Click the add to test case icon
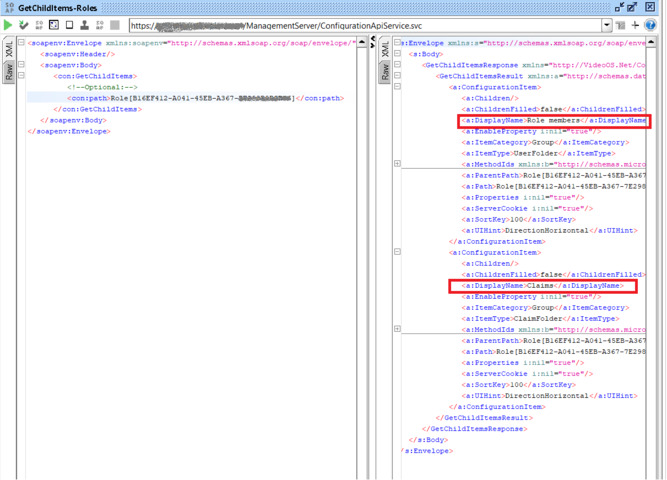Screen dimensions: 667x480 point(24,25)
